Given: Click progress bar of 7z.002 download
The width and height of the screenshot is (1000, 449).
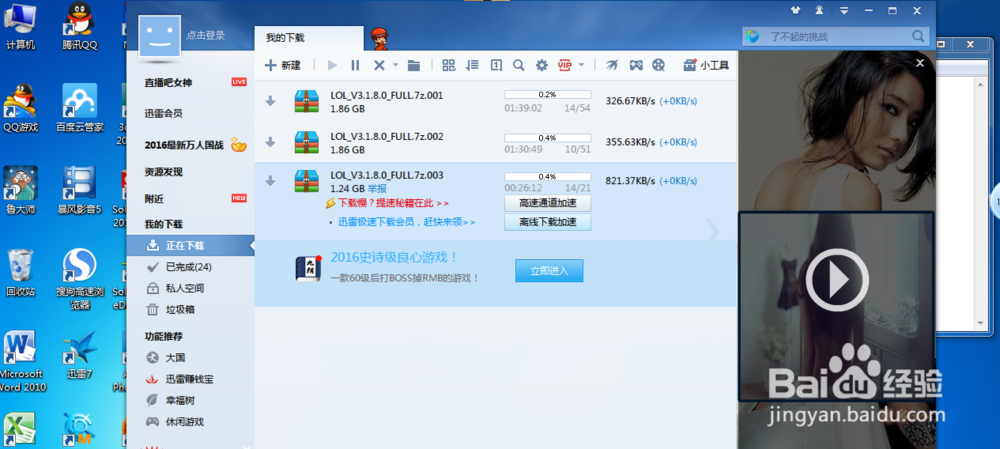Looking at the screenshot, I should [x=547, y=138].
